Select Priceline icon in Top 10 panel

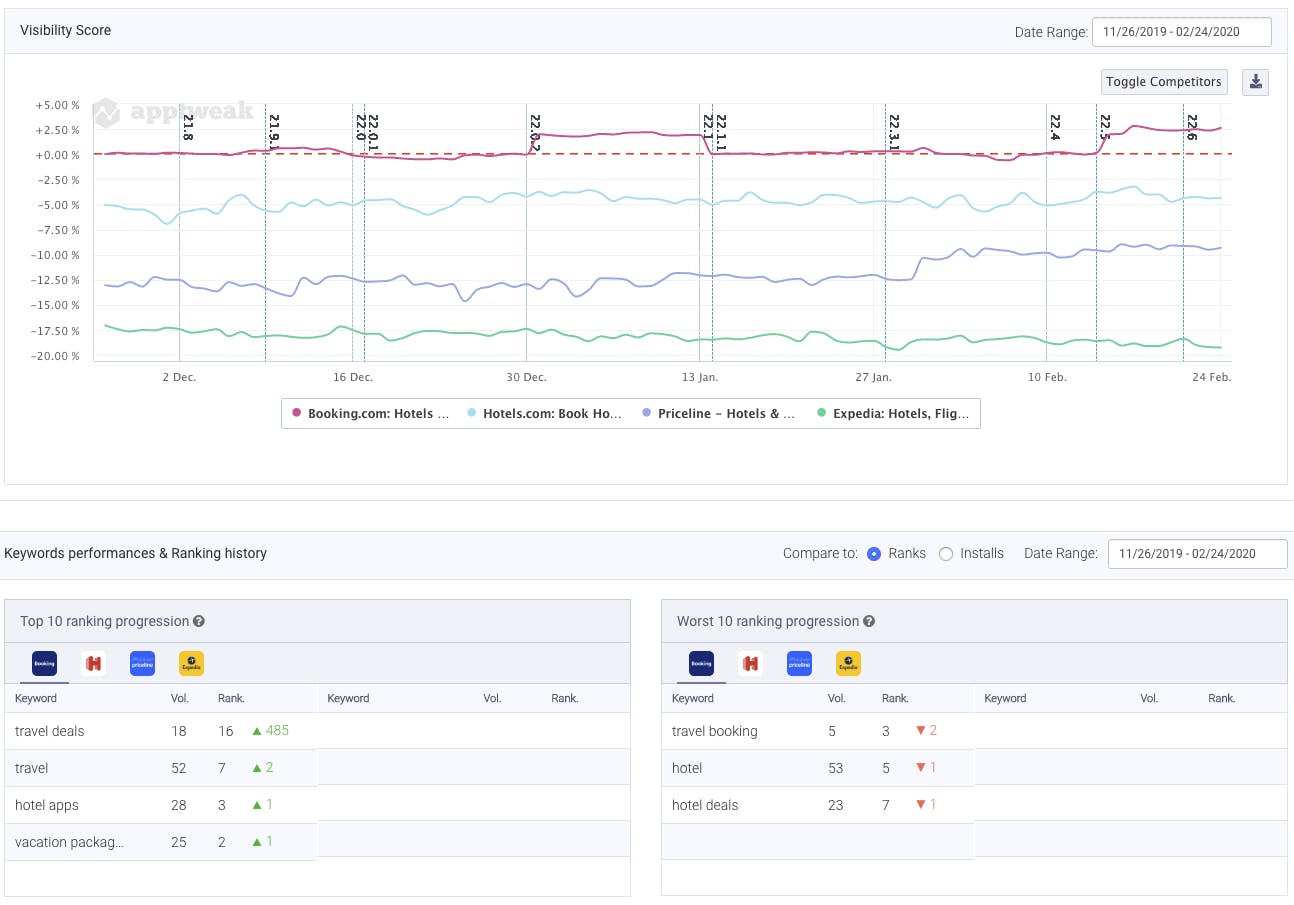(142, 663)
